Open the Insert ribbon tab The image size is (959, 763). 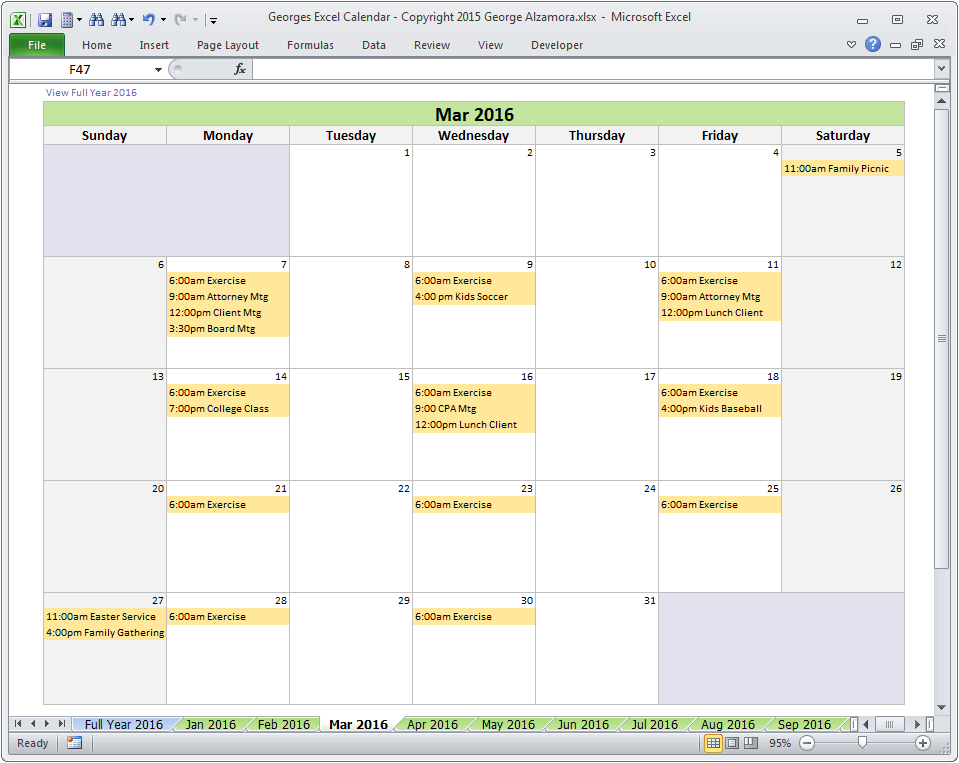pos(154,45)
